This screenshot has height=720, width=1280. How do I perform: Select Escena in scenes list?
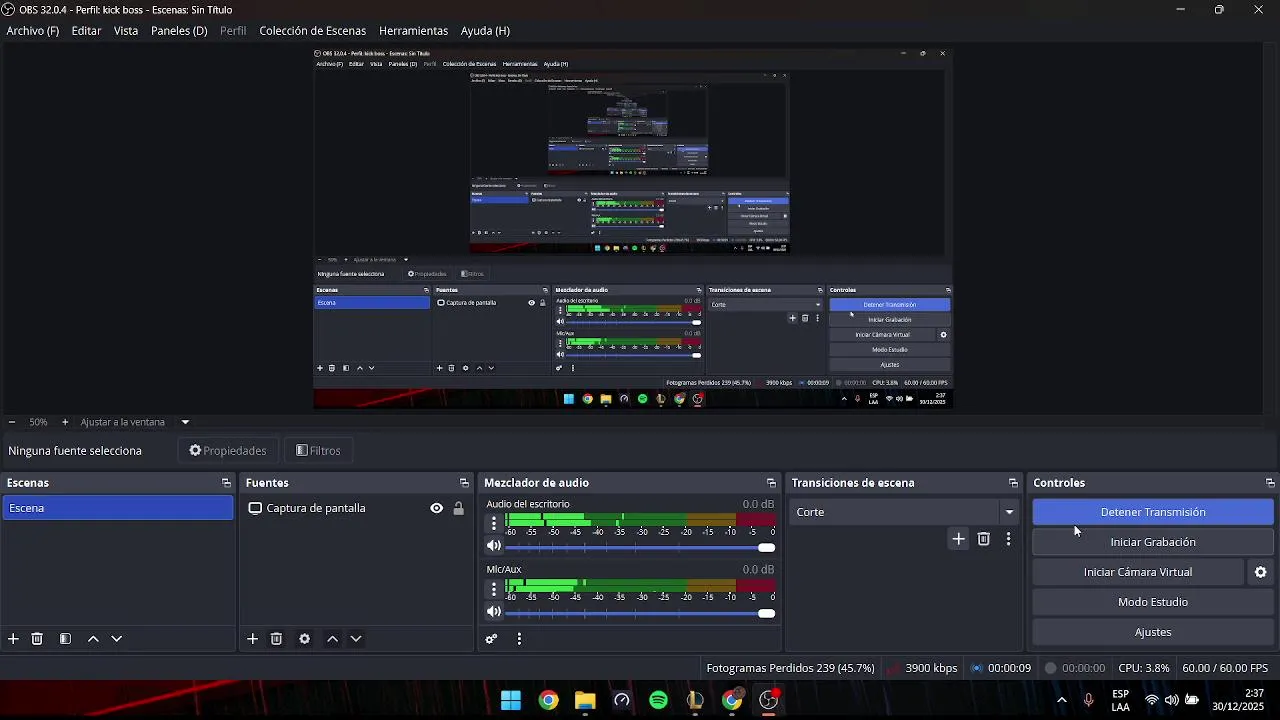[x=117, y=508]
